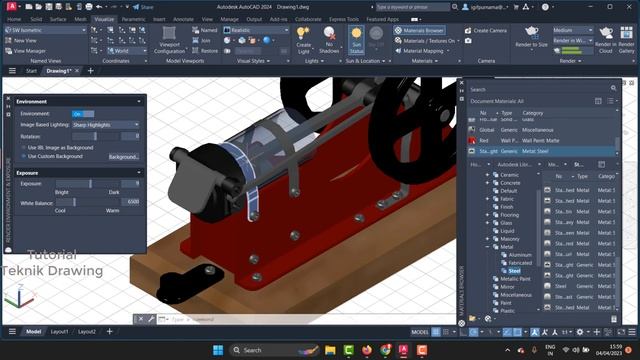The height and width of the screenshot is (360, 640).
Task: Click the Create Light icon
Action: 303,33
